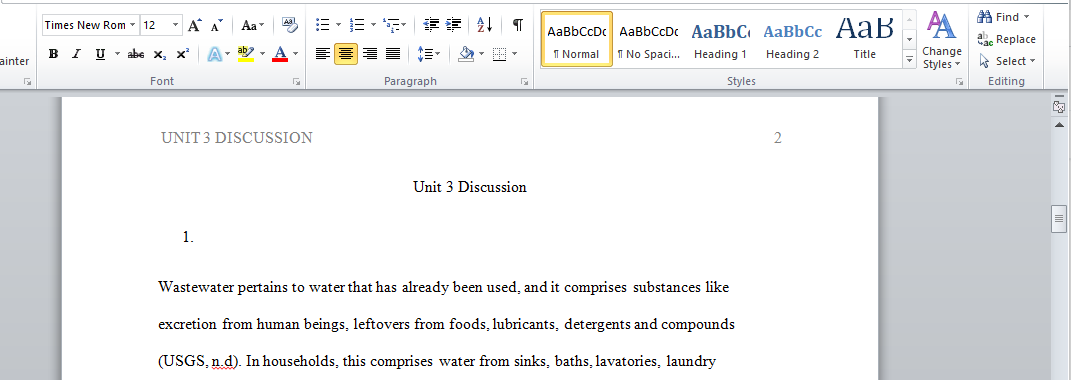Toggle Strikethrough formatting

pos(136,54)
